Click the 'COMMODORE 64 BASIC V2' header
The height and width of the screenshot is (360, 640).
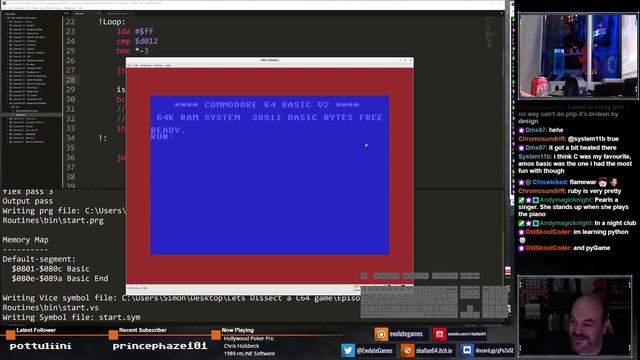click(267, 105)
